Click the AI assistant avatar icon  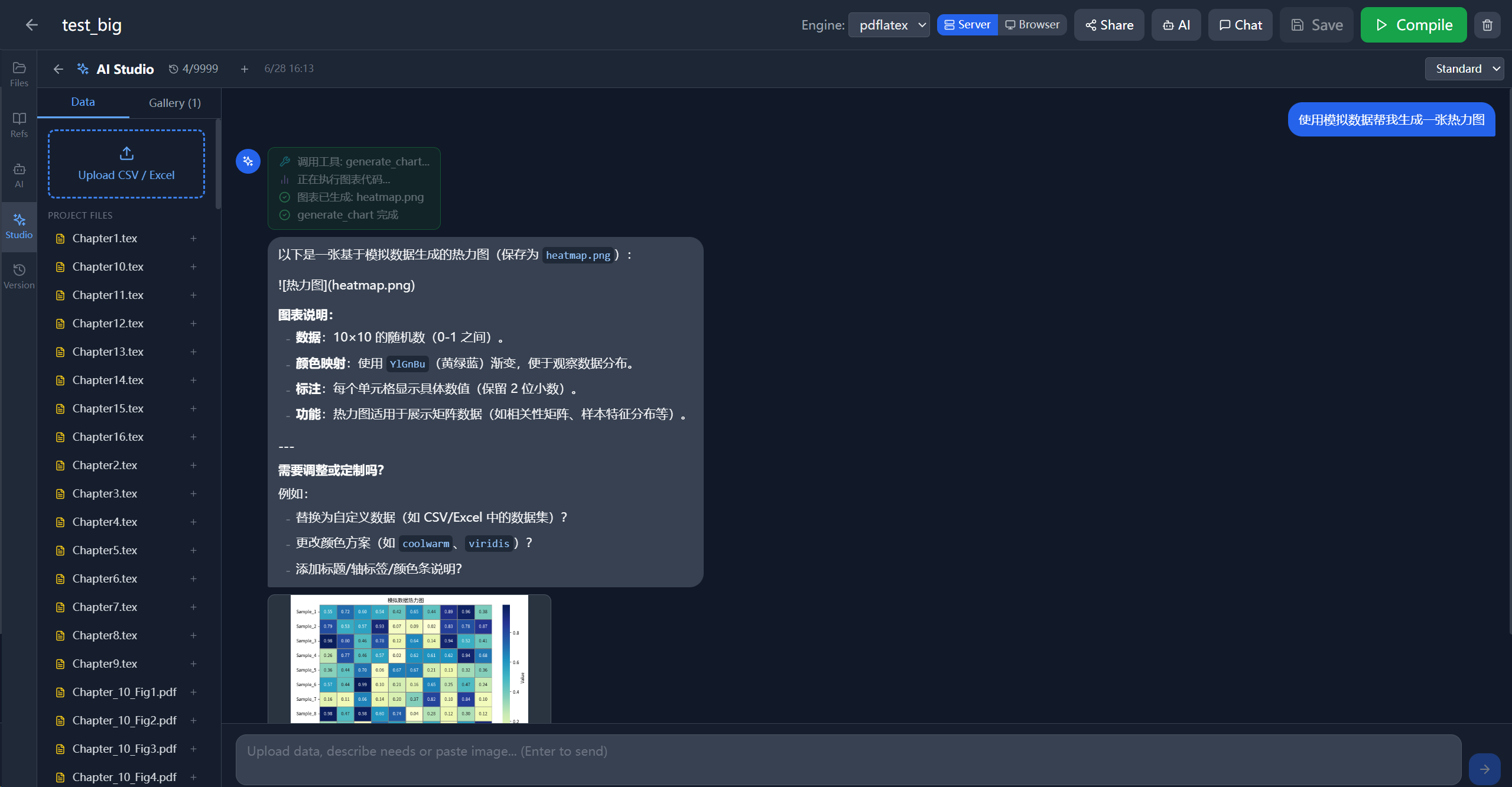click(x=248, y=161)
